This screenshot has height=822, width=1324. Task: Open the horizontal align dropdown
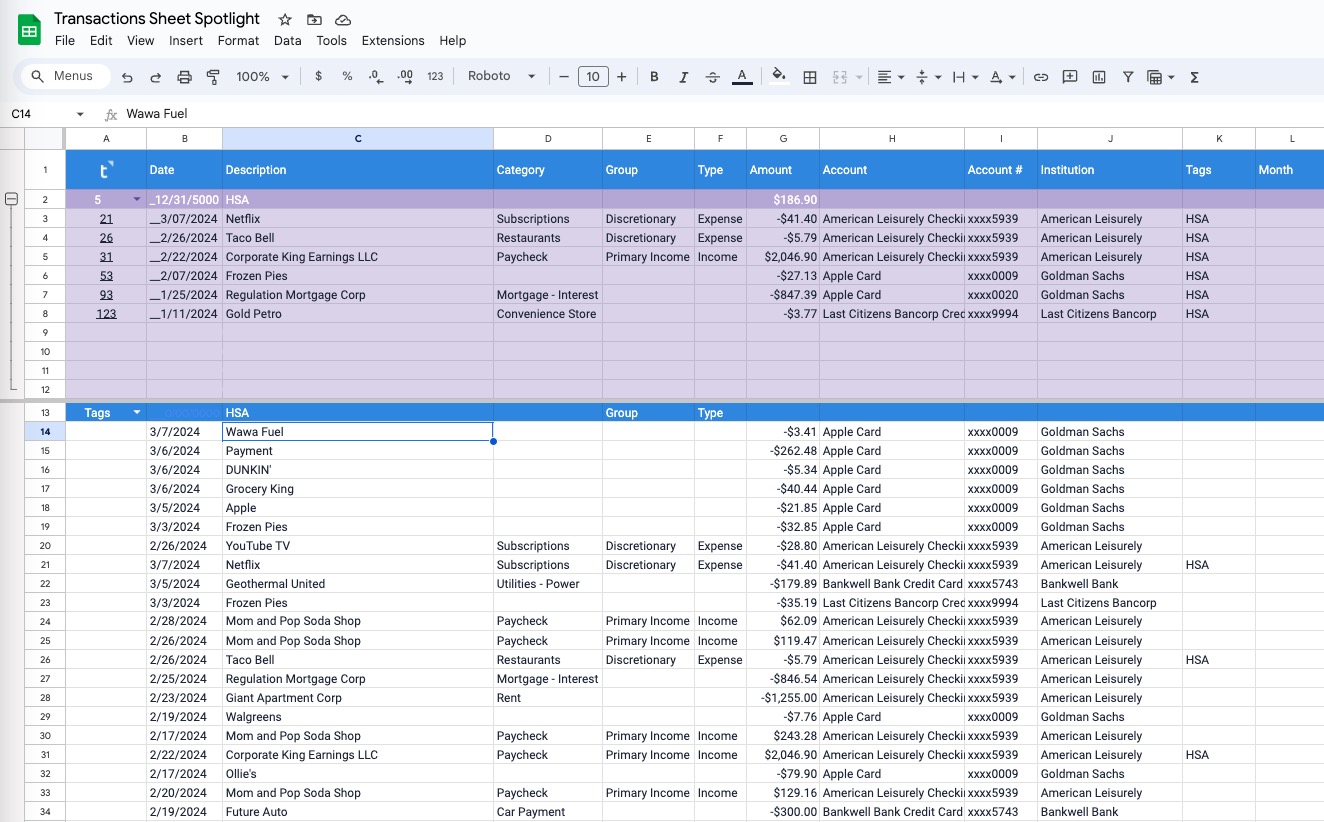[x=890, y=77]
